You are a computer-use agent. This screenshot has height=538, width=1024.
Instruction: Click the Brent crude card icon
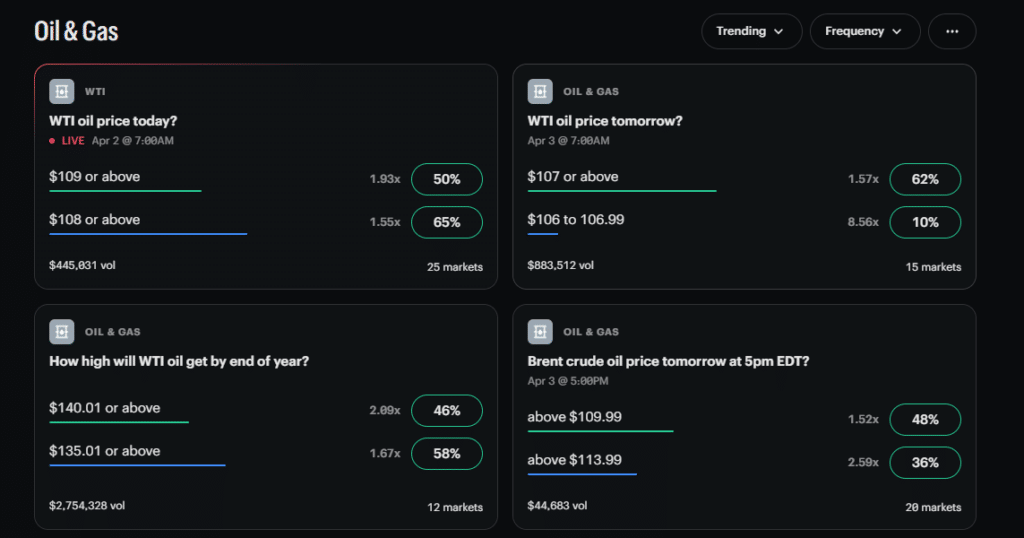[x=540, y=332]
